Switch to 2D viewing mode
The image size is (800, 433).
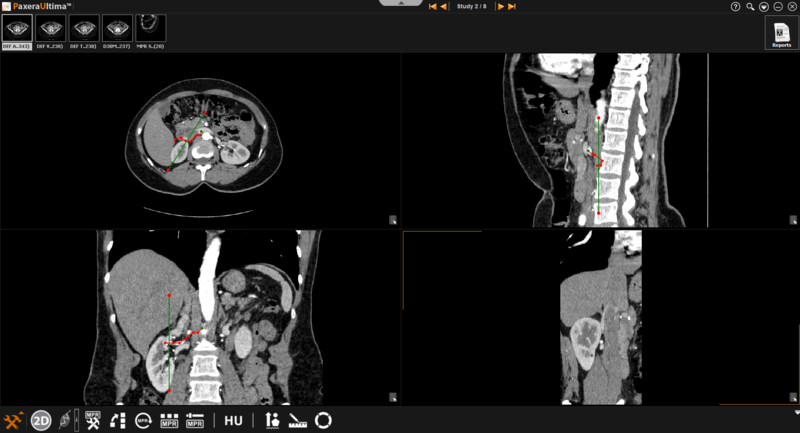point(41,420)
